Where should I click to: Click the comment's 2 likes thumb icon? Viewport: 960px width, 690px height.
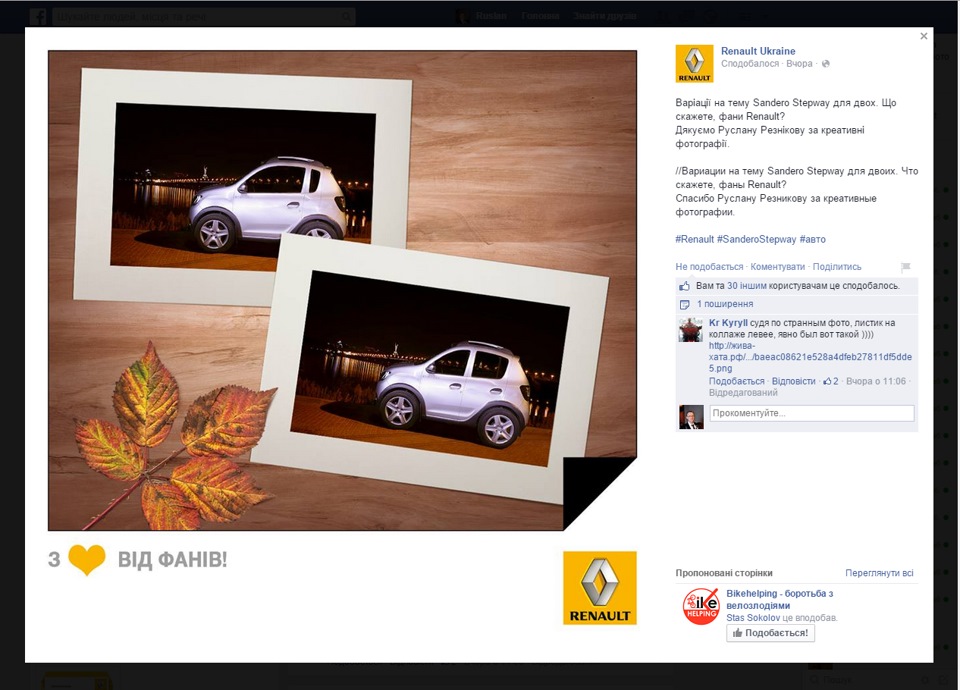(x=831, y=381)
